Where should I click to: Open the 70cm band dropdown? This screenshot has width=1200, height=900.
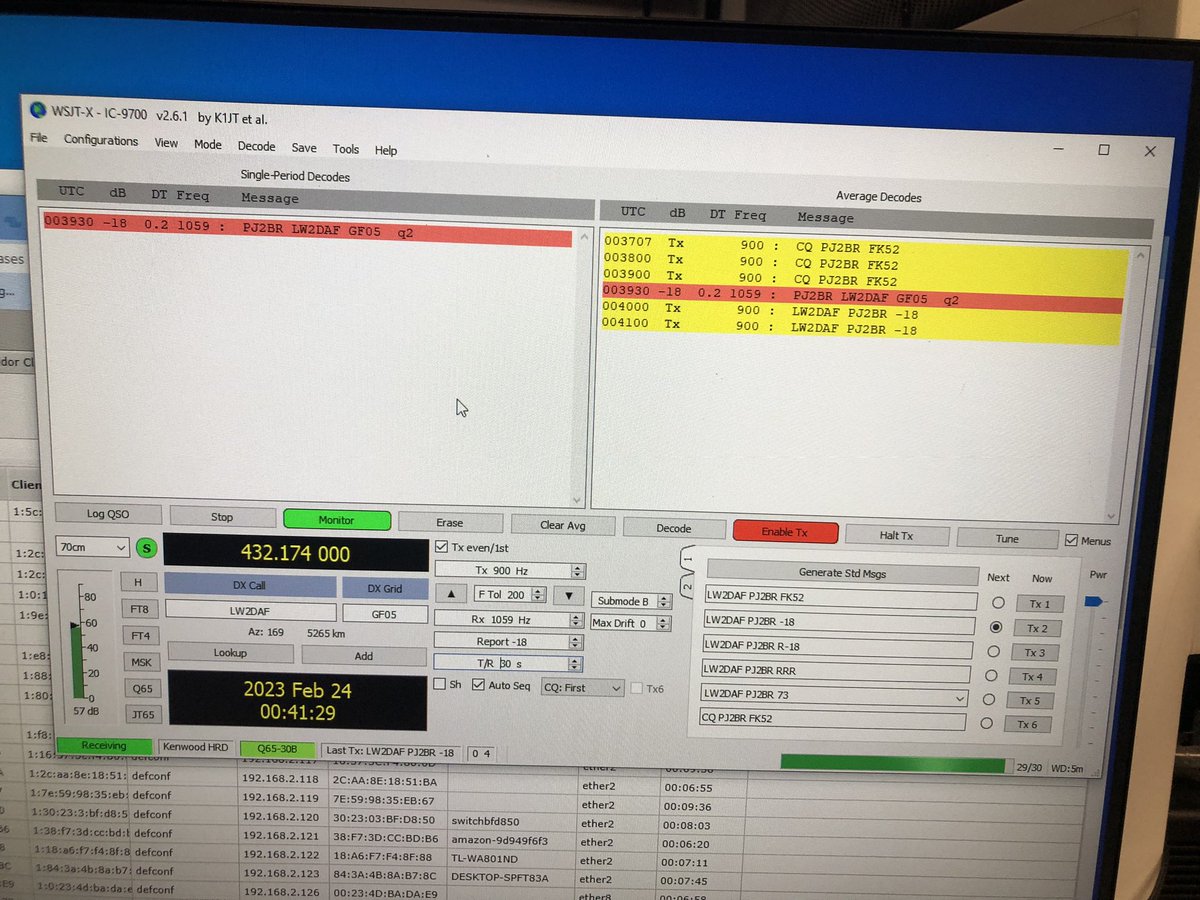[93, 547]
